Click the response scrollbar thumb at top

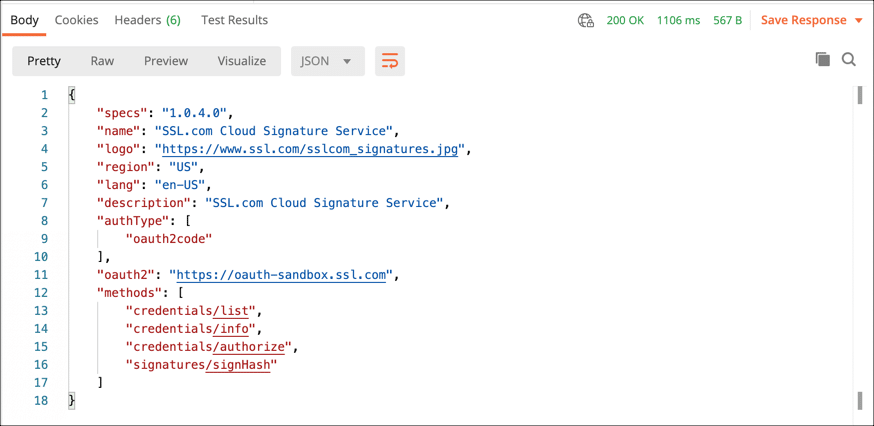click(860, 97)
